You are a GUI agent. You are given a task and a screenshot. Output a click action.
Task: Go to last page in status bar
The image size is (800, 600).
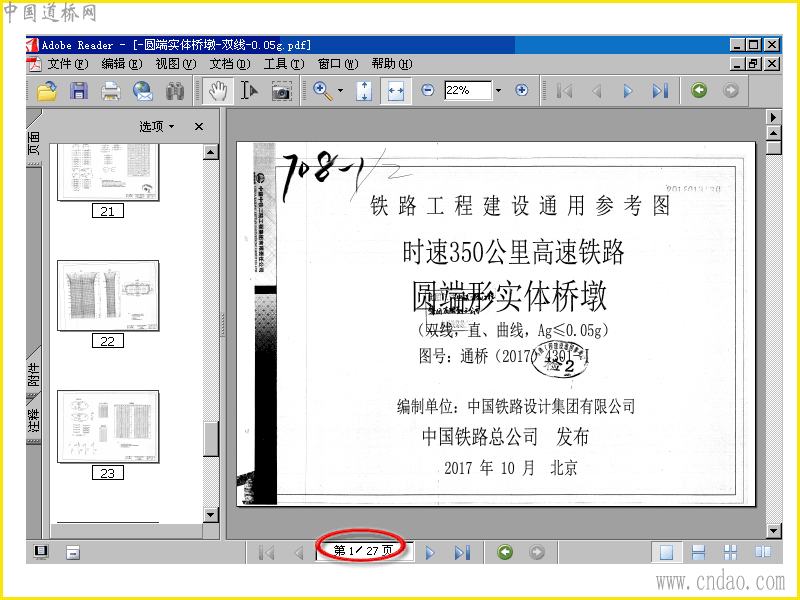click(x=462, y=552)
